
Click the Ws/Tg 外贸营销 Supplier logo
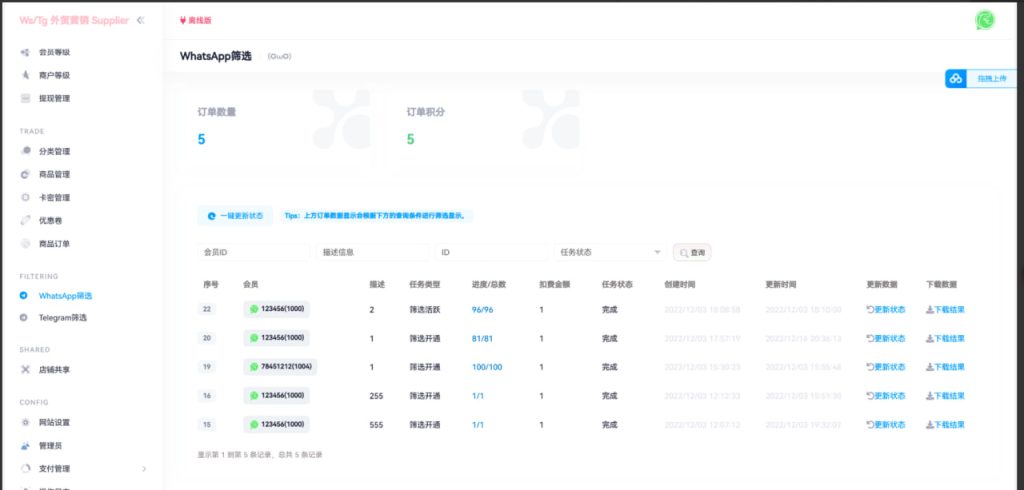tap(74, 20)
